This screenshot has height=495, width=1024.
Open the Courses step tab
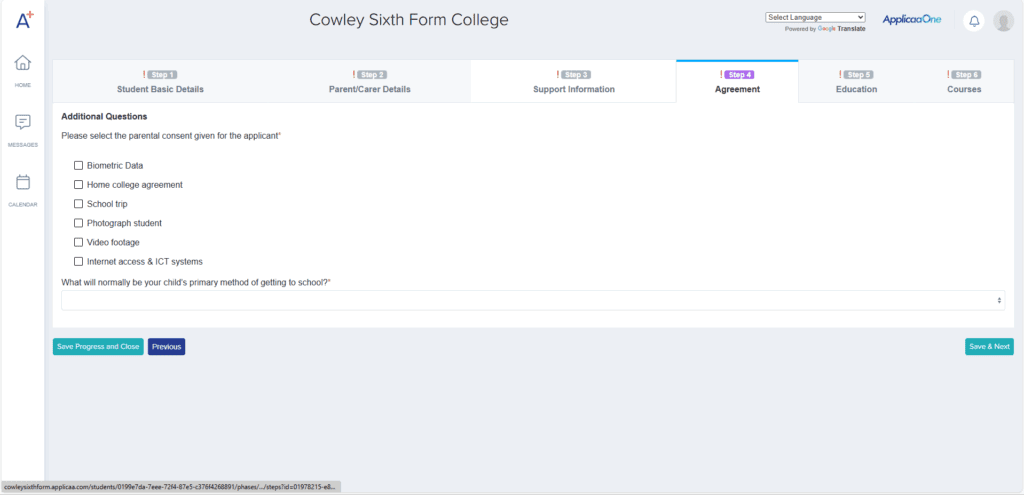(964, 82)
